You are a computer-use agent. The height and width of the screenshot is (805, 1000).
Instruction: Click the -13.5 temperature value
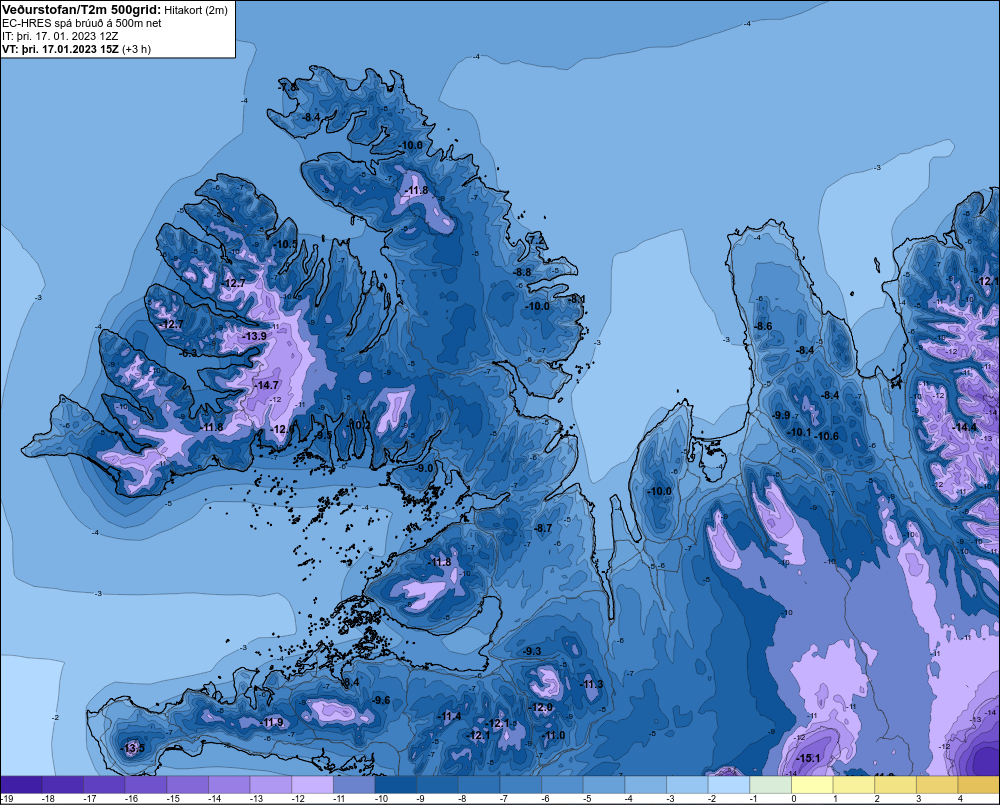pyautogui.click(x=133, y=748)
